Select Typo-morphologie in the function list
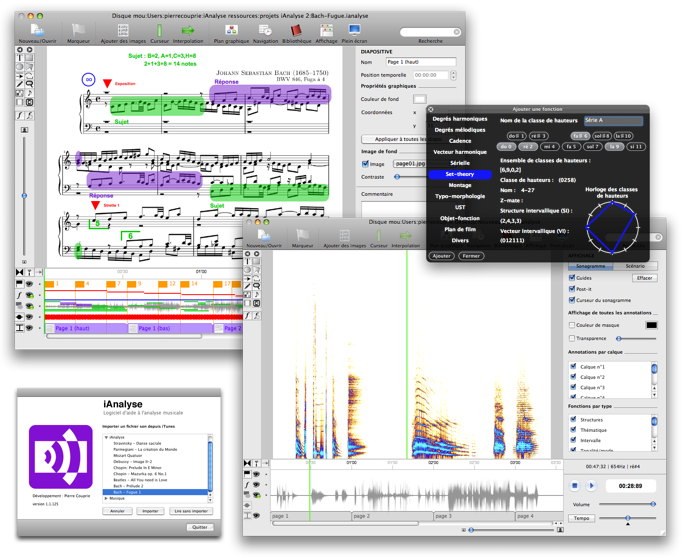The height and width of the screenshot is (558, 685). pos(460,196)
